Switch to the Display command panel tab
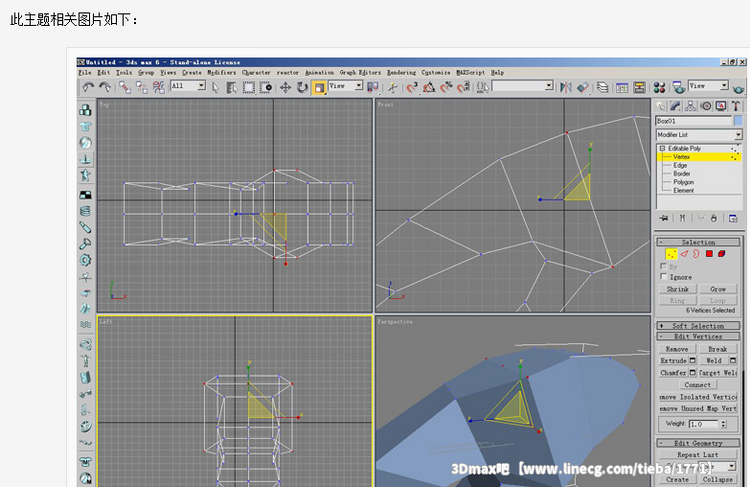Screen dimensions: 750x487 coord(721,106)
